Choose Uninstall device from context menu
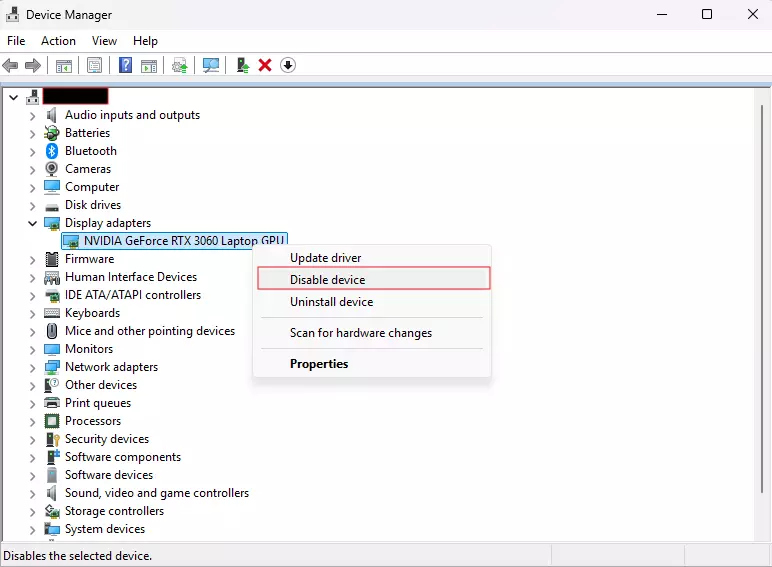 (x=372, y=302)
